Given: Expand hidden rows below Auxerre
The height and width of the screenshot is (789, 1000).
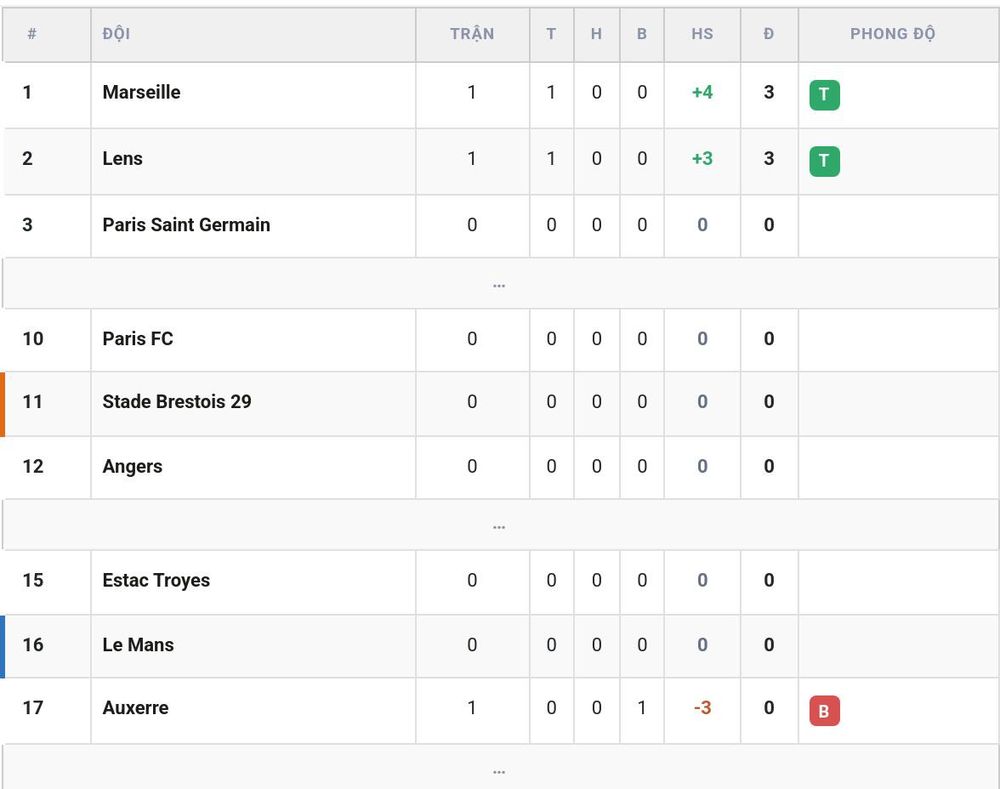Looking at the screenshot, I should (499, 769).
